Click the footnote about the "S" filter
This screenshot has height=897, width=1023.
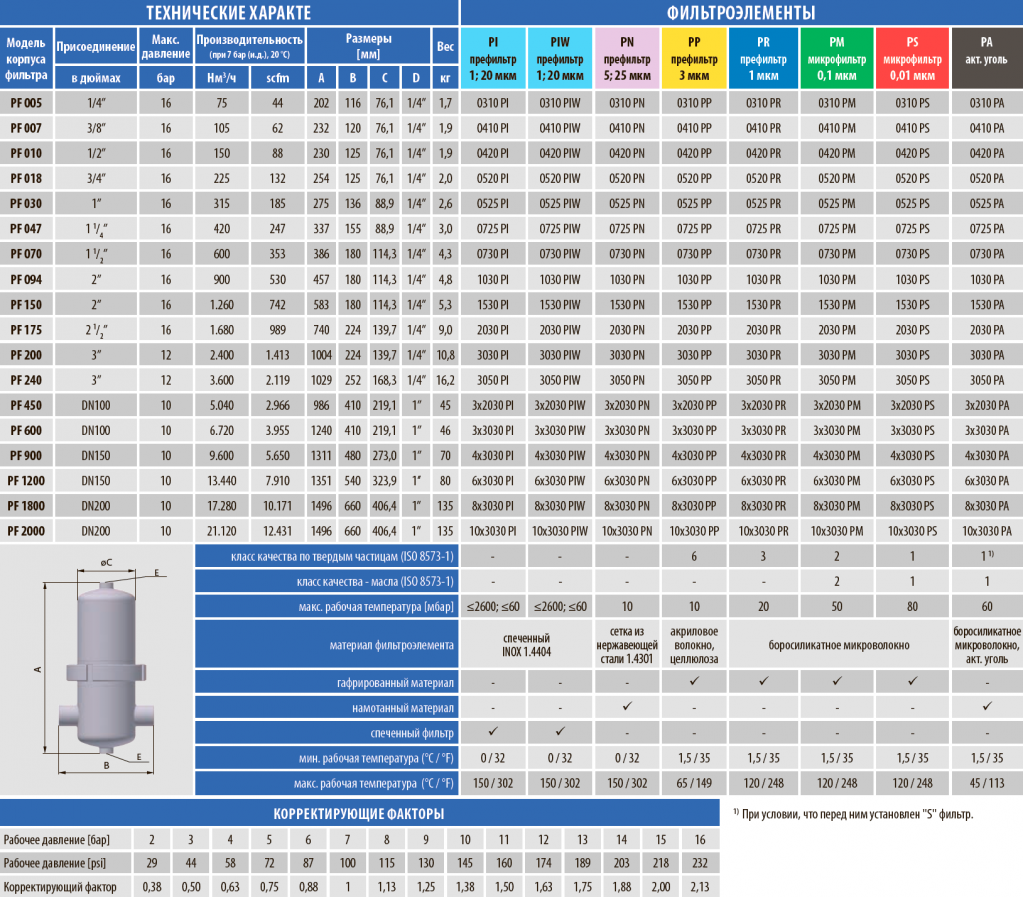(852, 814)
